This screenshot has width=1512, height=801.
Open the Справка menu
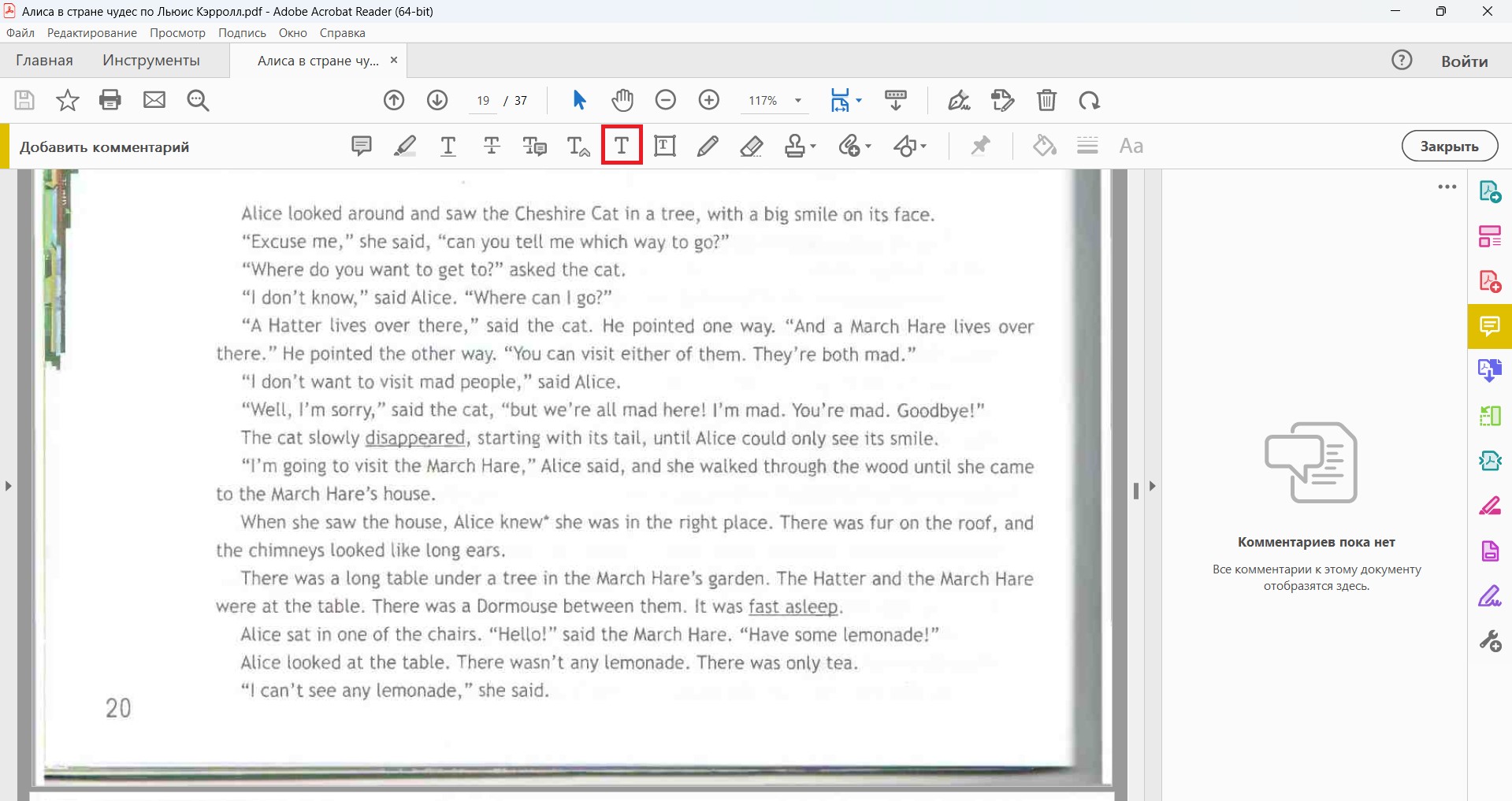(343, 33)
